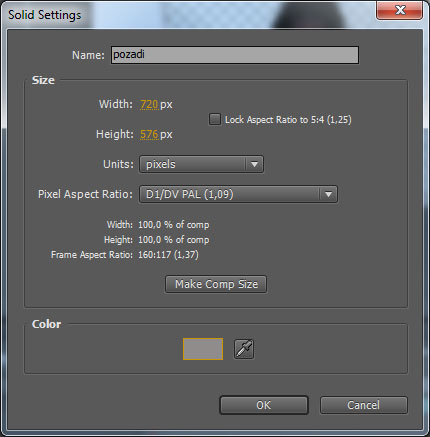Open the gray solid color swatch
Viewport: 430px width, 437px height.
(x=203, y=349)
